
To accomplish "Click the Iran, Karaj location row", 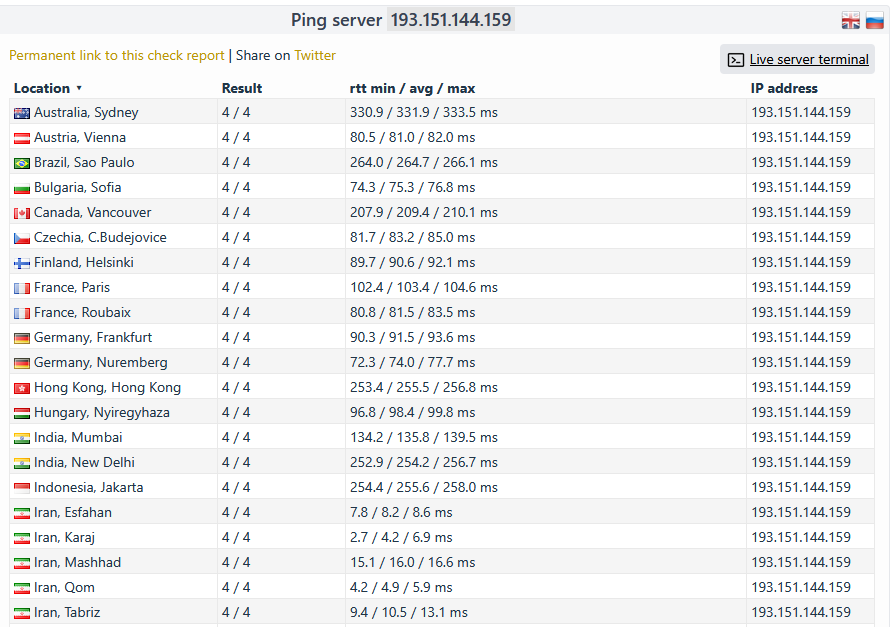I will 64,538.
